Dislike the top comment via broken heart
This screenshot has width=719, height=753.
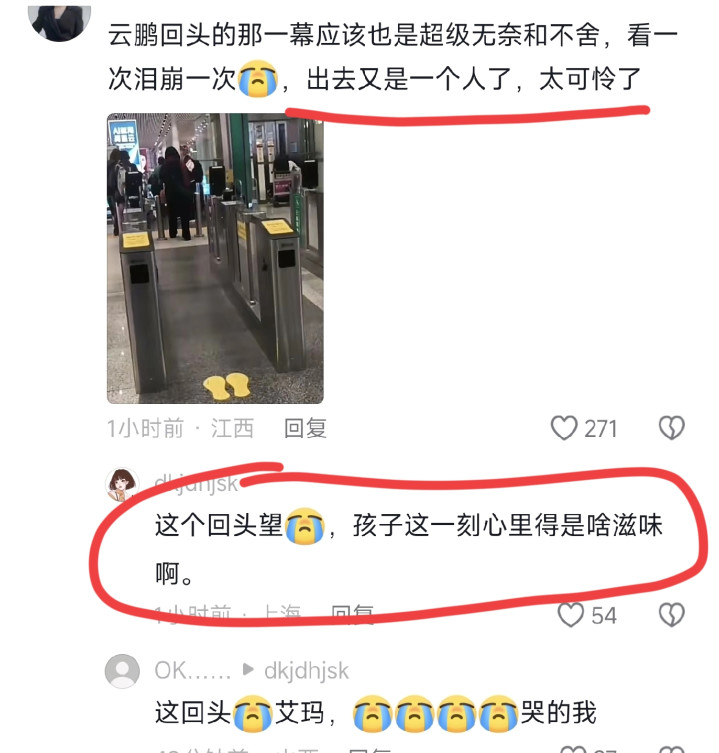(x=671, y=427)
